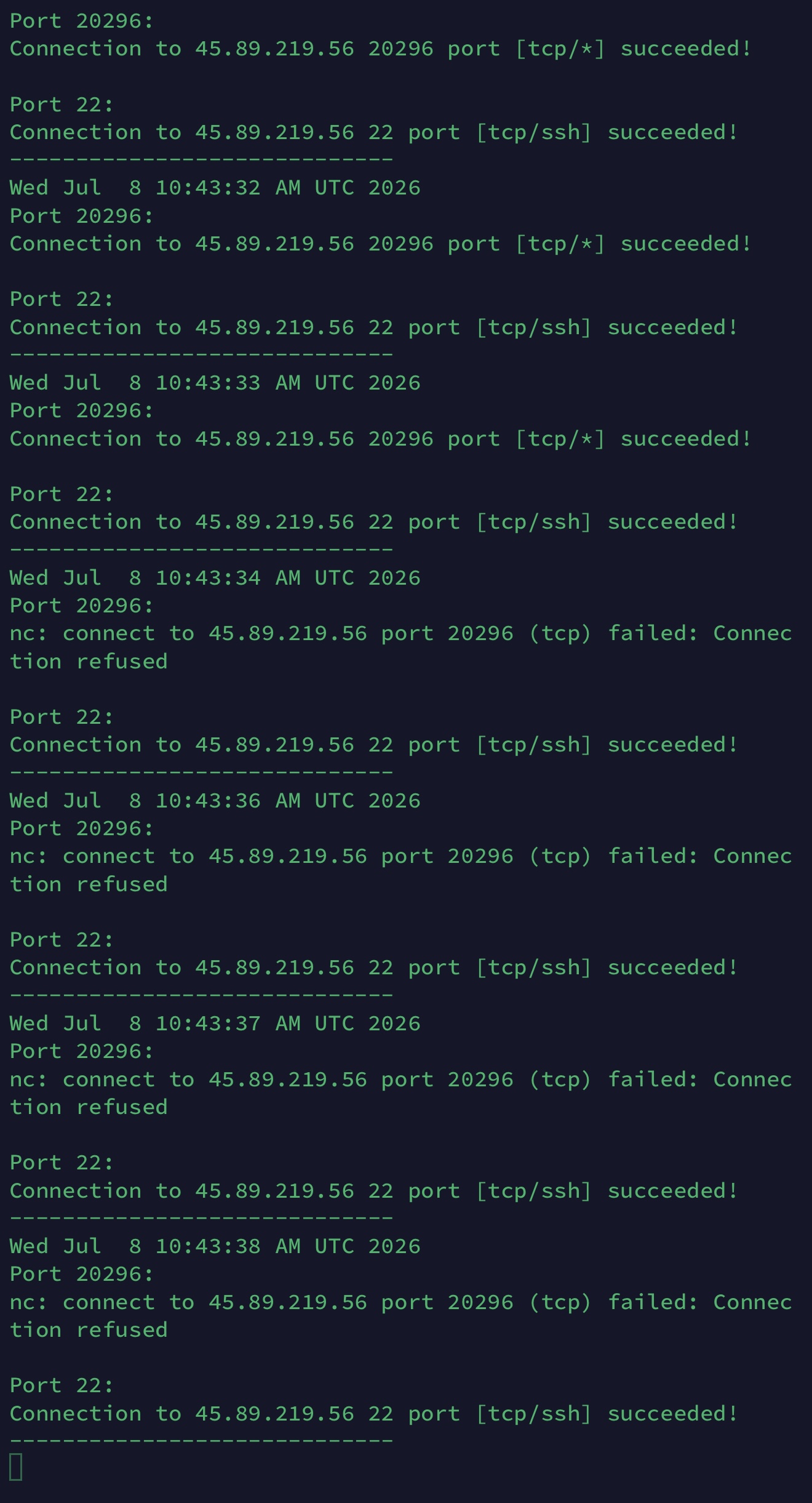812x1503 pixels.
Task: Click "tion refused" under the 10:43:37 entry
Action: click(89, 1107)
